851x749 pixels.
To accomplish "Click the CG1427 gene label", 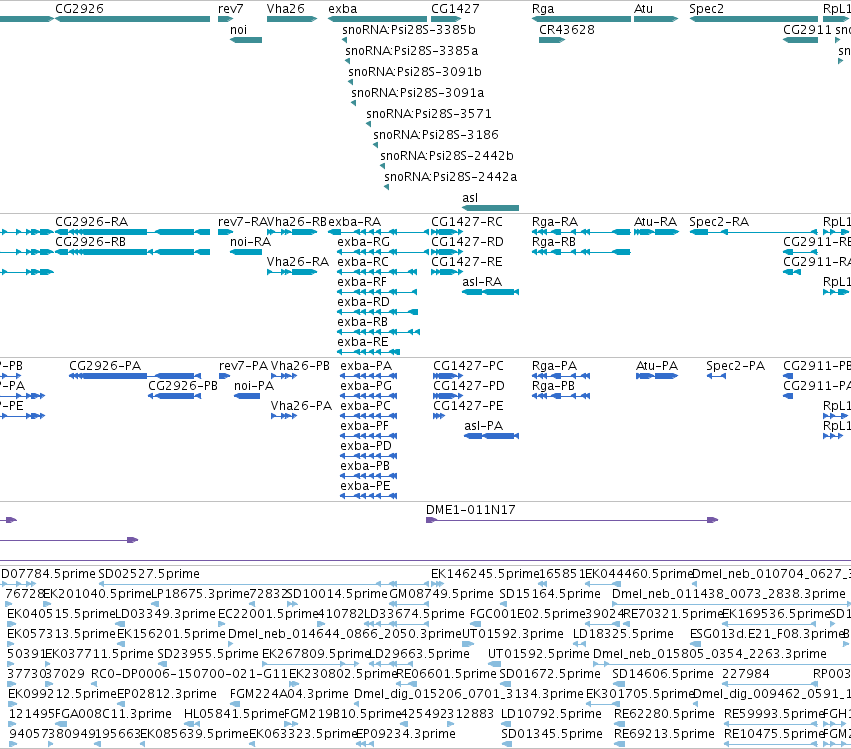I will [455, 9].
